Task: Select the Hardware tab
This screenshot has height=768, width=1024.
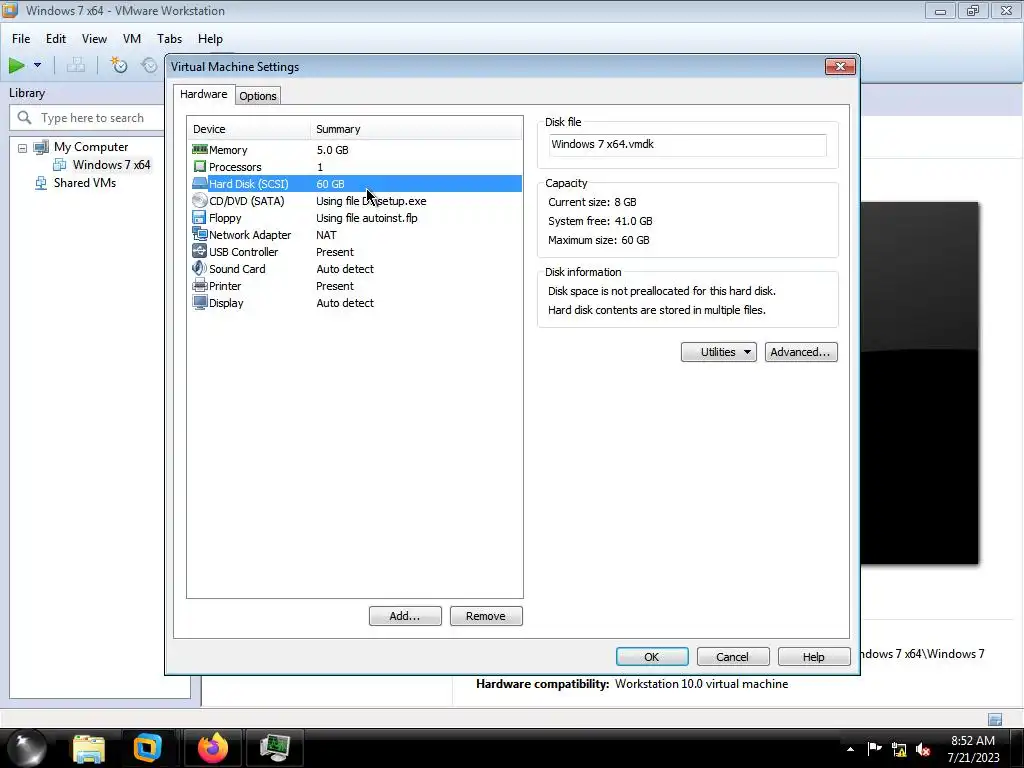Action: point(204,94)
